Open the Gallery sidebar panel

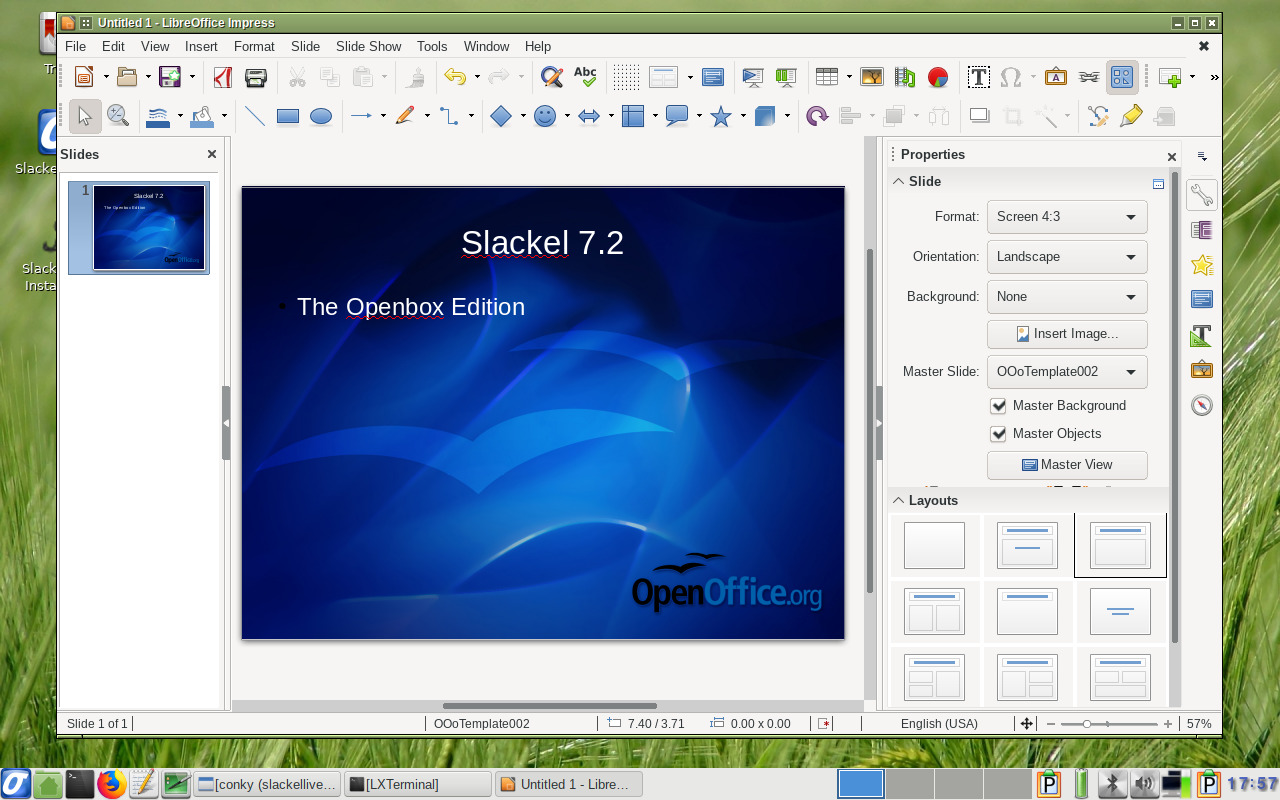pyautogui.click(x=1201, y=369)
